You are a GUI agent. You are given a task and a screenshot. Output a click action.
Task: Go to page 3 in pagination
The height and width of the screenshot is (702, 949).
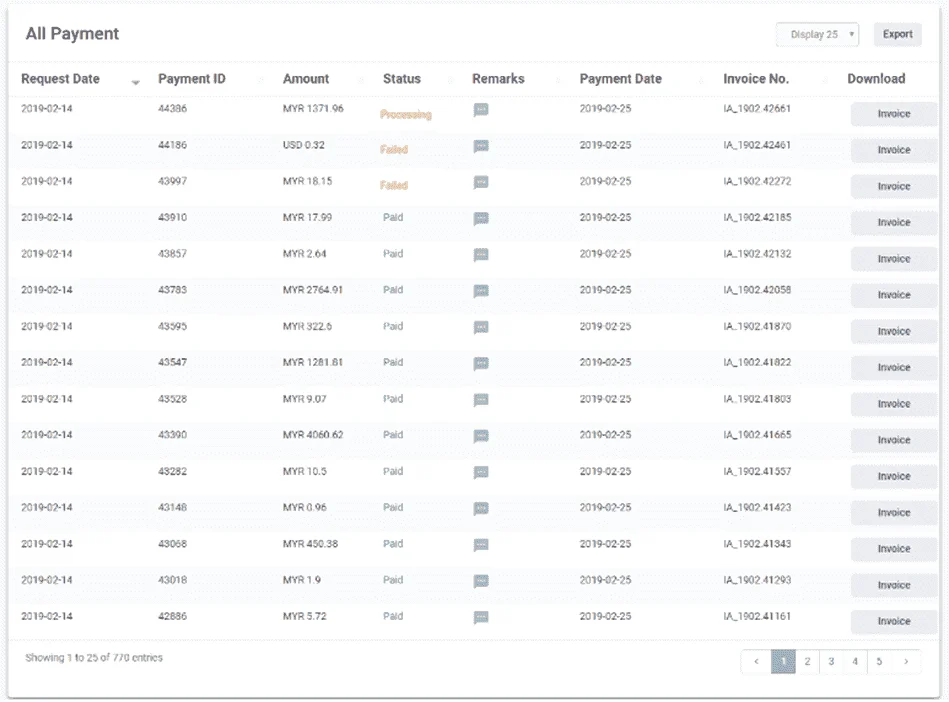coord(832,661)
